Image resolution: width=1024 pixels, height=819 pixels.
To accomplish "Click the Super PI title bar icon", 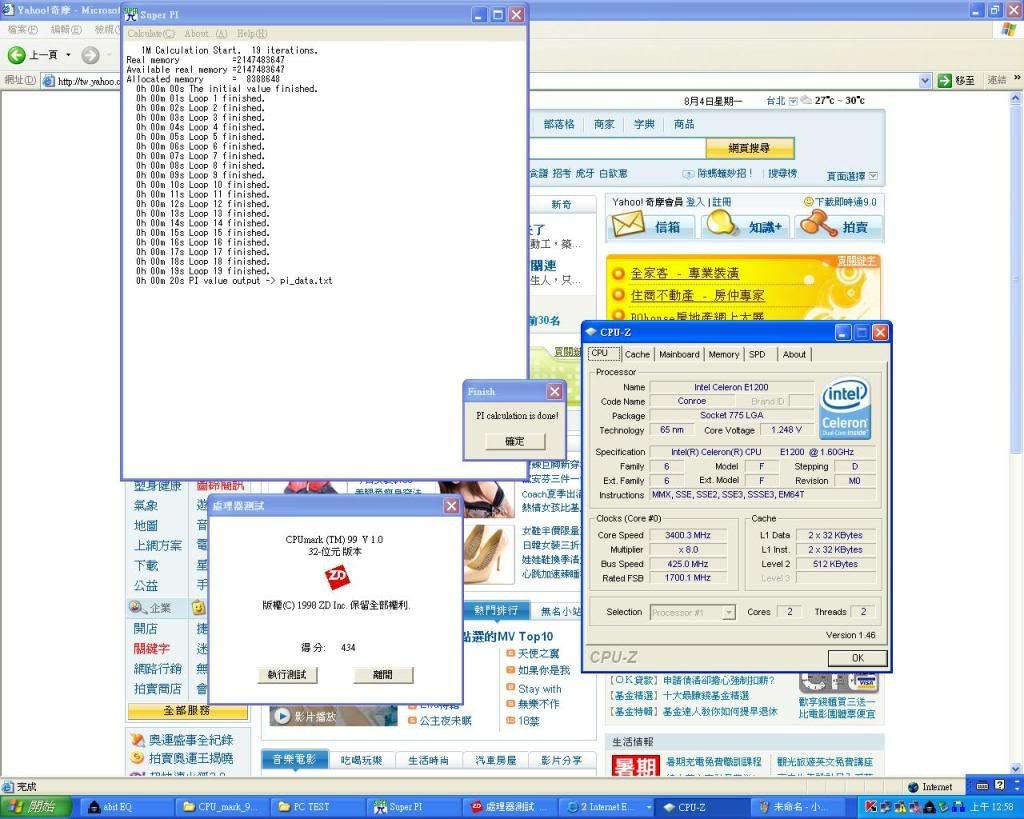I will click(x=131, y=14).
